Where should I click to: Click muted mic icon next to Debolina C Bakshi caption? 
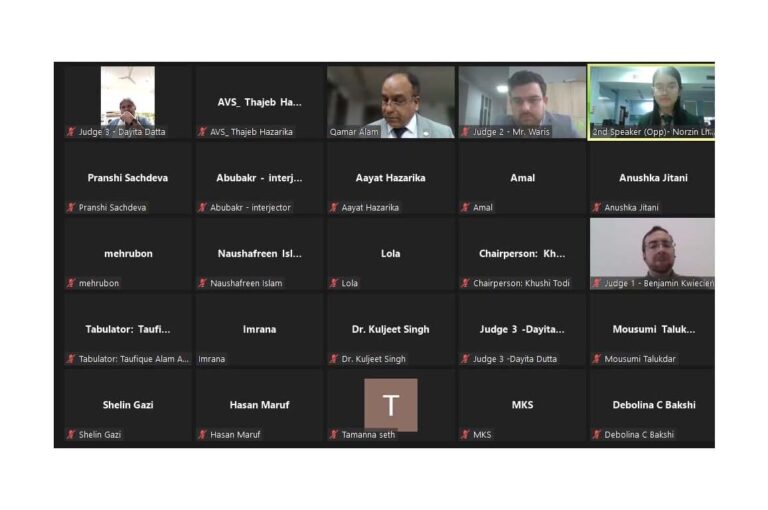(x=597, y=434)
